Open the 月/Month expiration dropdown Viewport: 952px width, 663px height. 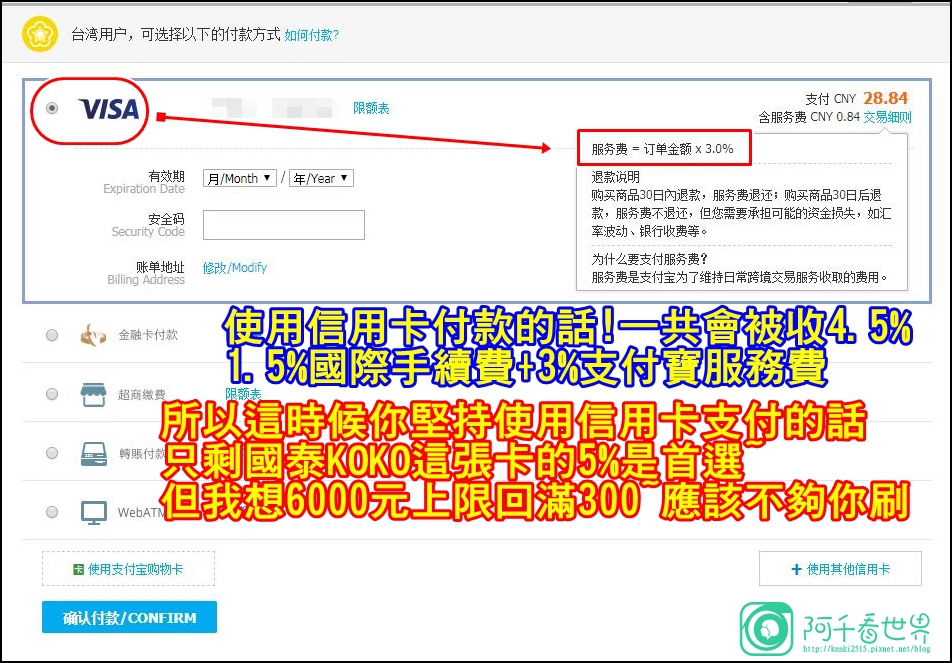click(240, 178)
